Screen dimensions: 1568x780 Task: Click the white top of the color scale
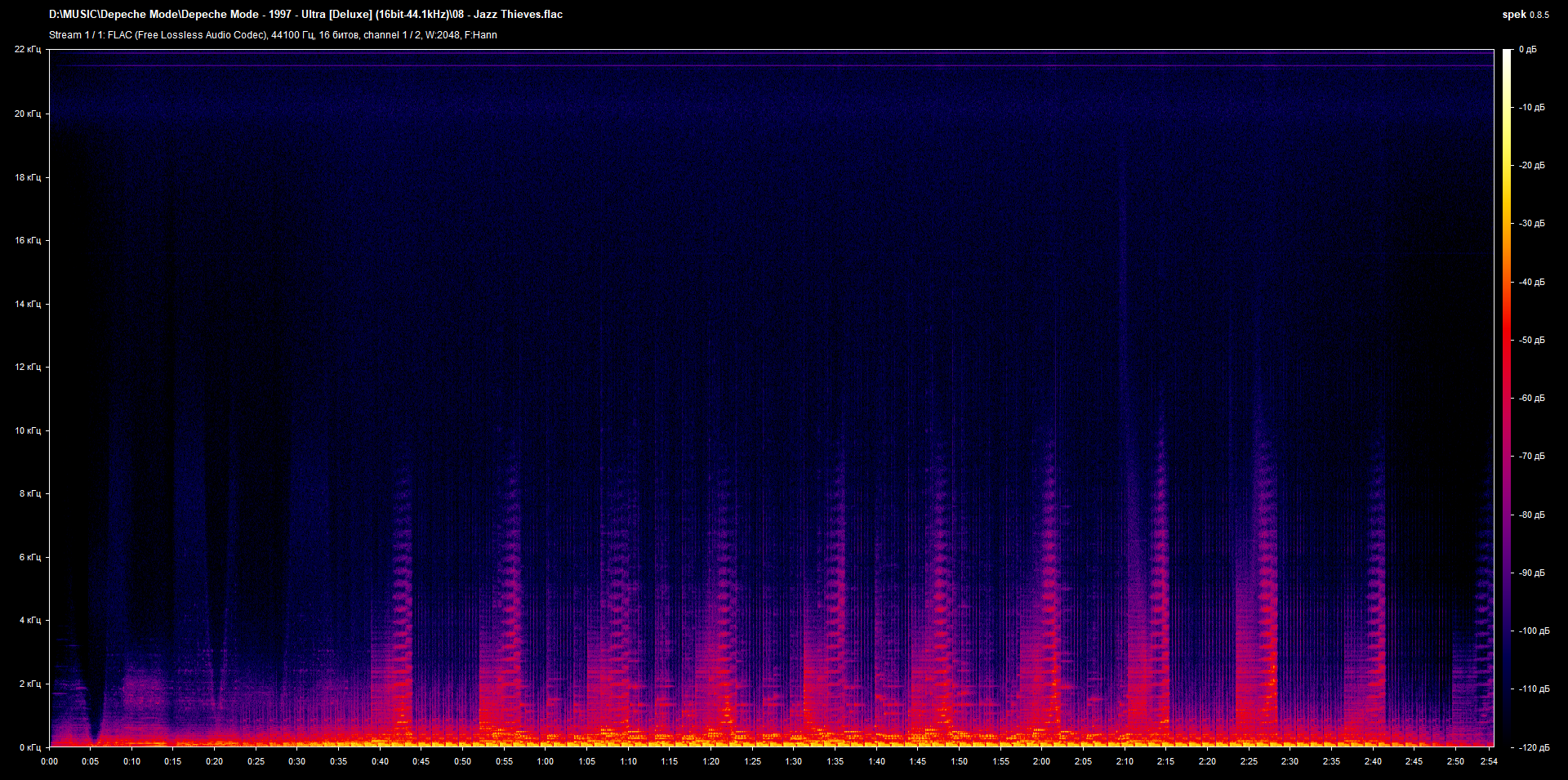pyautogui.click(x=1507, y=53)
